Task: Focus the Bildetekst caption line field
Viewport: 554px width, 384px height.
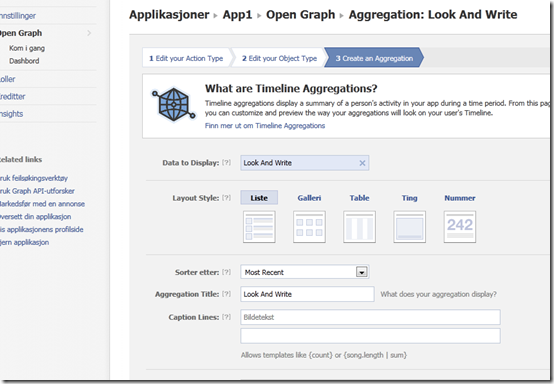Action: point(370,317)
